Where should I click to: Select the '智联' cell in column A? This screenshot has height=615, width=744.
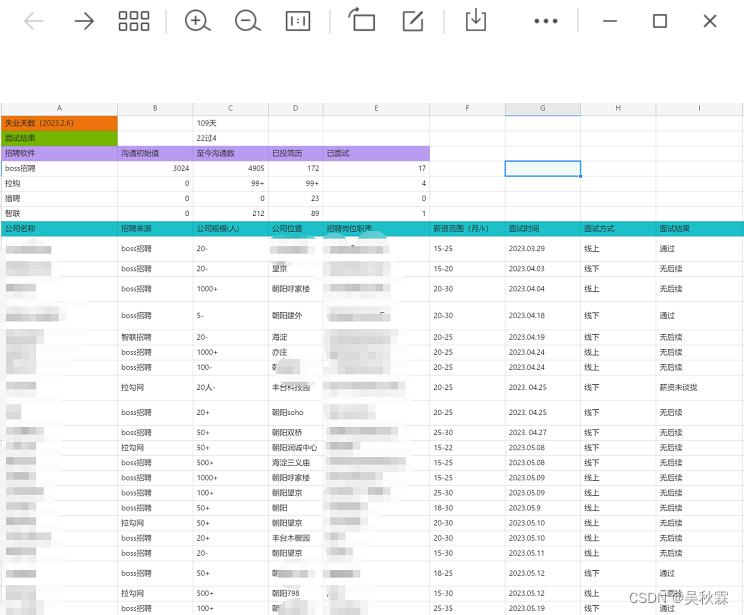coord(59,214)
